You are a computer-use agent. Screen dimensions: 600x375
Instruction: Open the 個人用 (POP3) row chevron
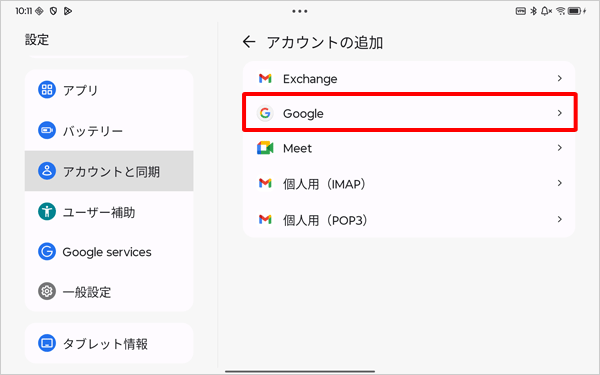(x=559, y=219)
